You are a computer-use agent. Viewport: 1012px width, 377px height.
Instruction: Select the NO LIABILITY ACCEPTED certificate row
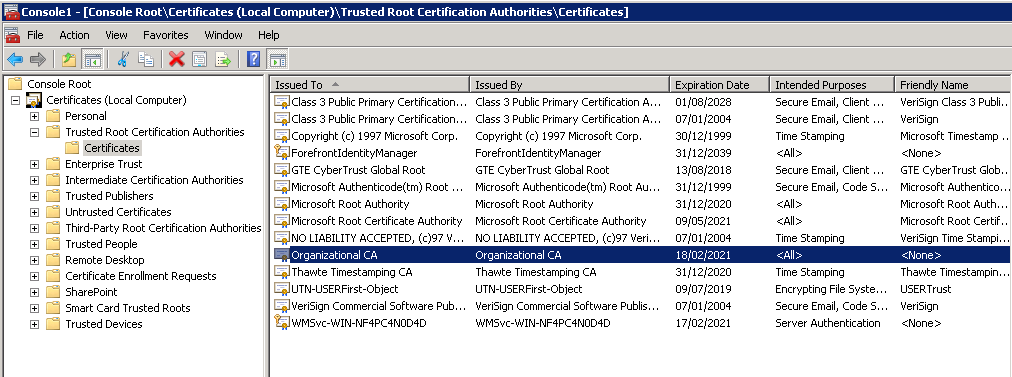pos(640,238)
